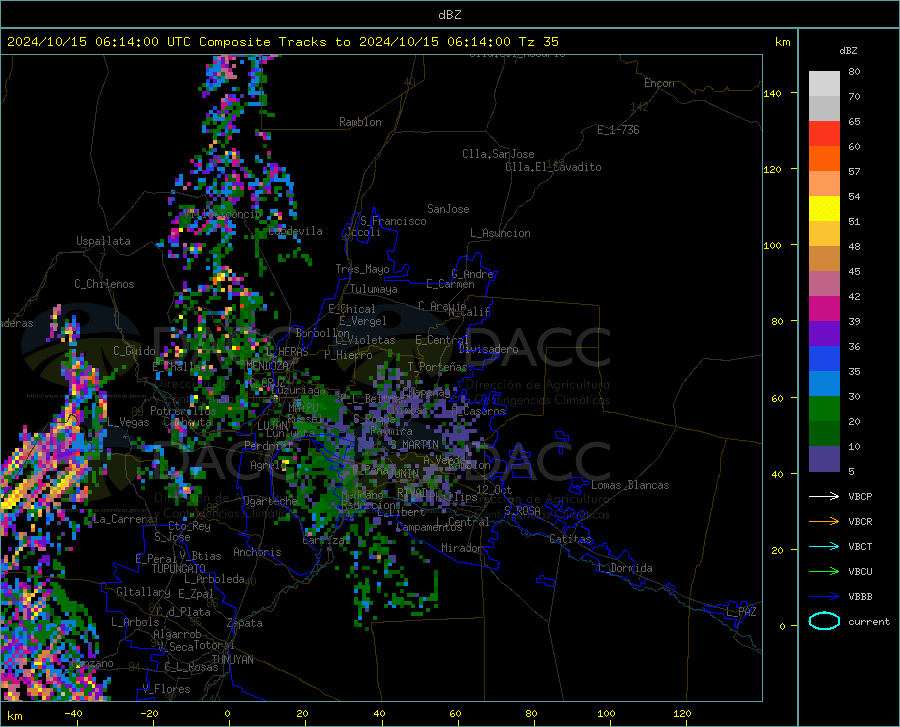Screen dimensions: 900x727
Task: Click the 'L_Asuncion' map label
Action: tap(500, 233)
